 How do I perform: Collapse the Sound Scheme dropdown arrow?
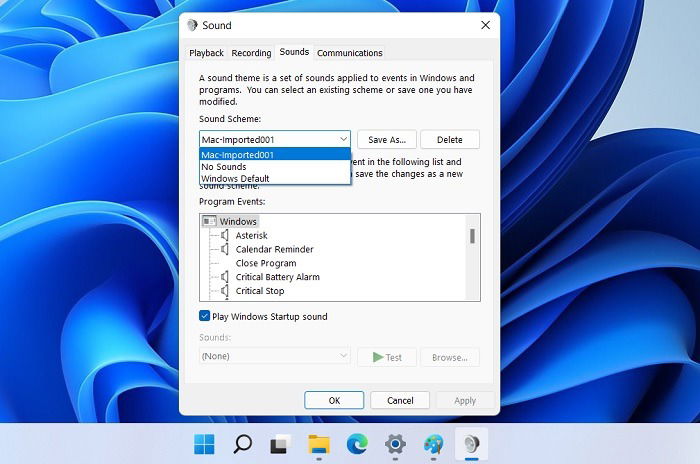tap(343, 139)
